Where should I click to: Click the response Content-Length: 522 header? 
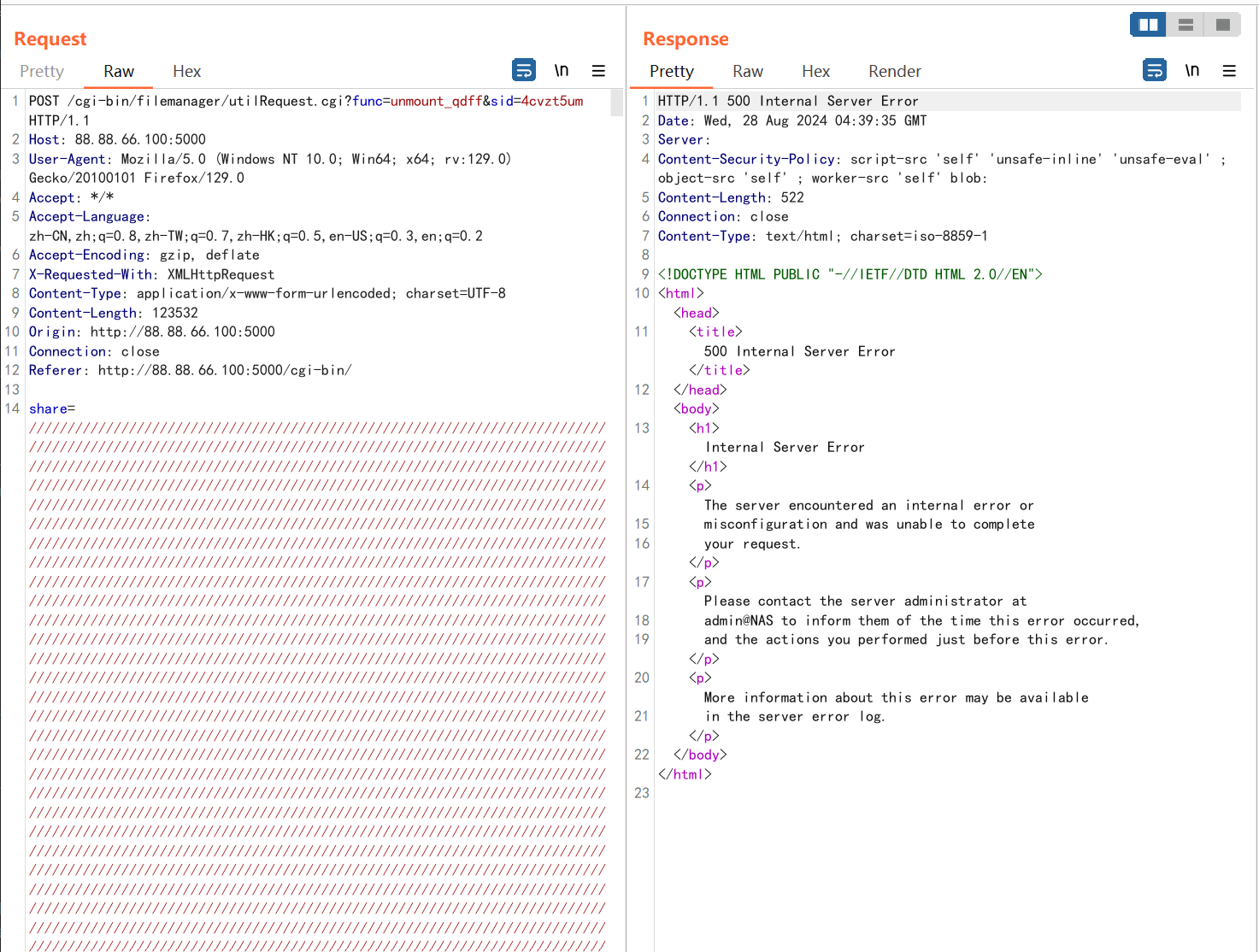[731, 197]
